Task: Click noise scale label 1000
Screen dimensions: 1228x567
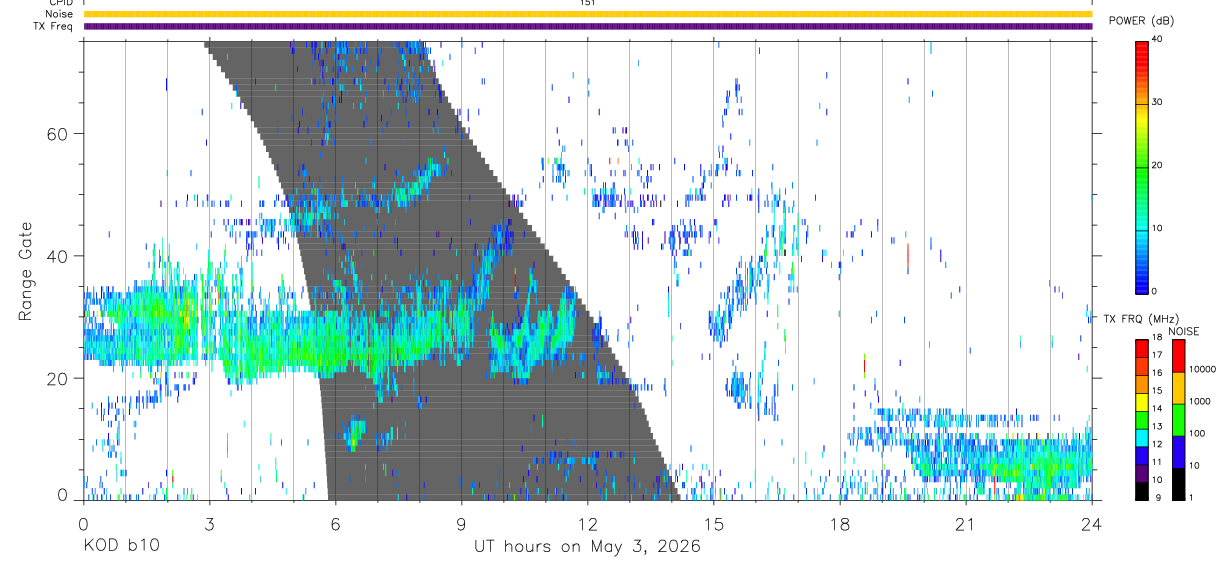Action: [x=1200, y=401]
